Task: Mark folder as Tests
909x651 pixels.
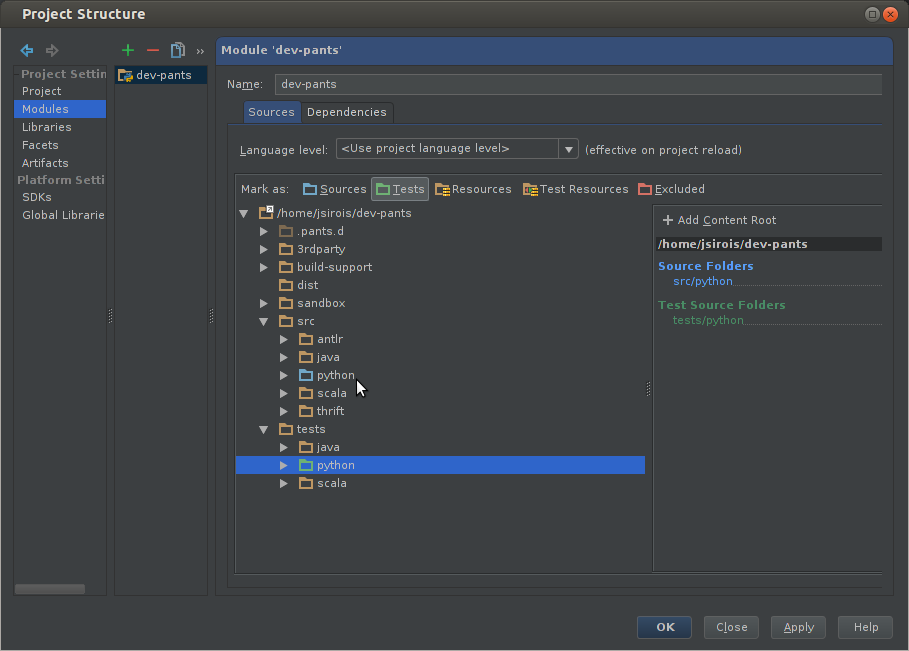Action: tap(400, 189)
